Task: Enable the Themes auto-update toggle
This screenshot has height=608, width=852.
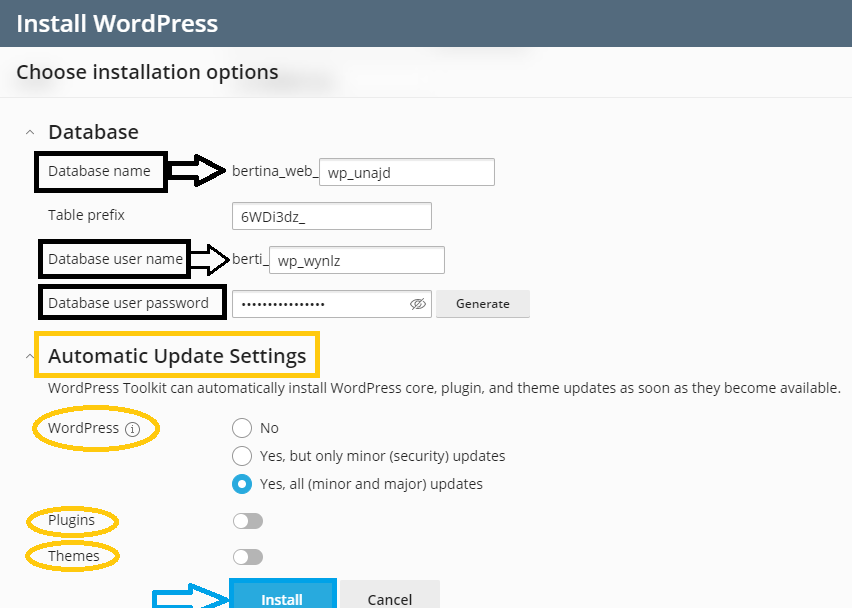Action: (x=248, y=557)
